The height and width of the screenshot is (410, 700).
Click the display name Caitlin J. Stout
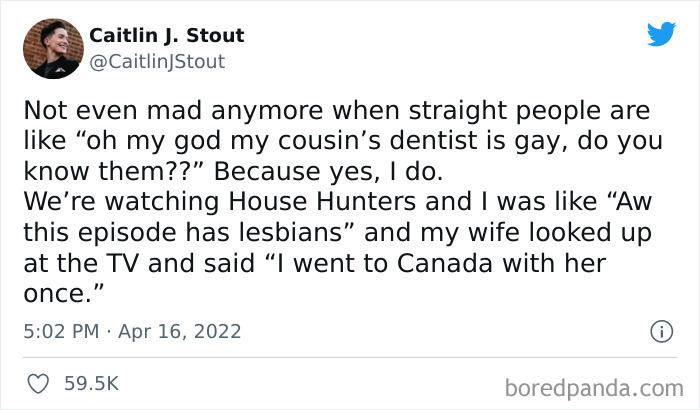(x=167, y=36)
